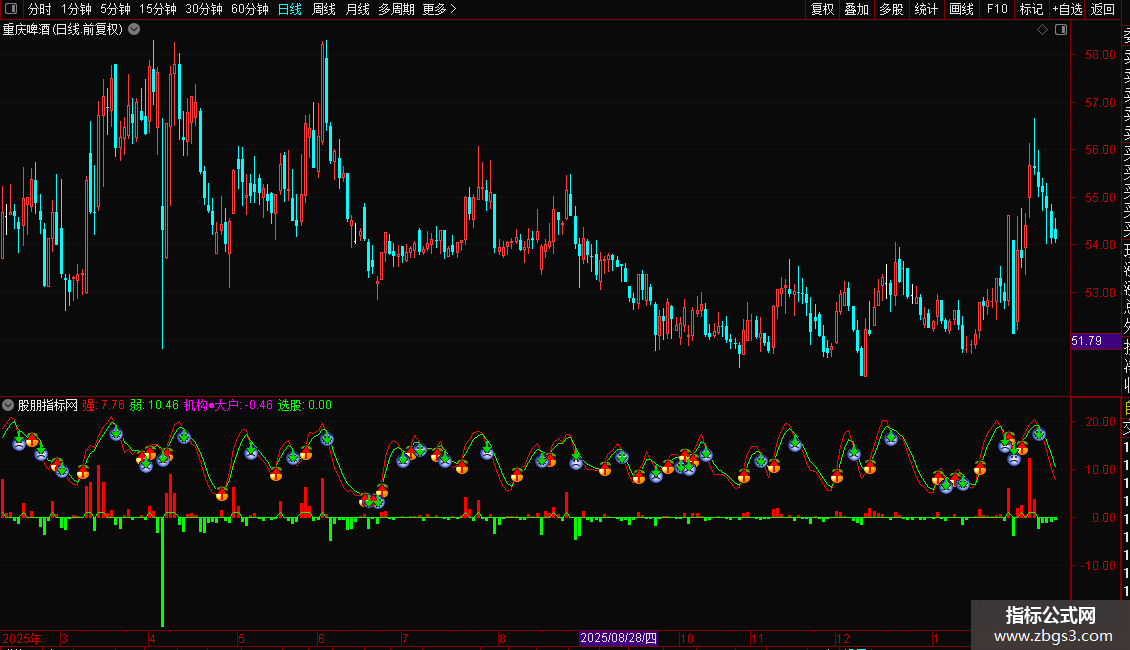Screen dimensions: 1130x650
Task: Open dropdown beside 股朋指标网 indicator title
Action: (x=8, y=405)
